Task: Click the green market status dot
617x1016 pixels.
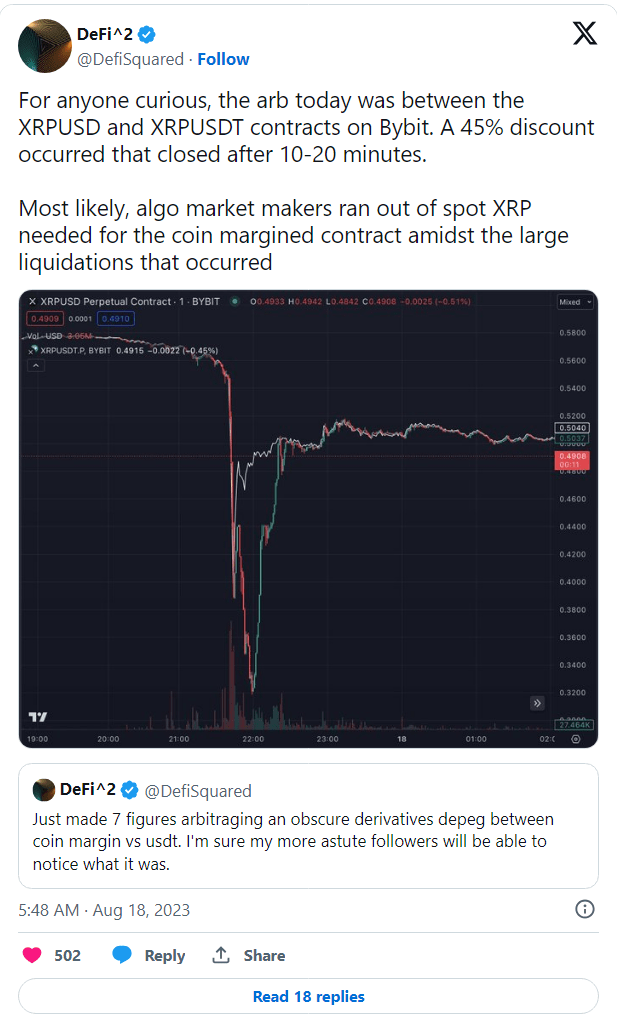Action: click(235, 301)
